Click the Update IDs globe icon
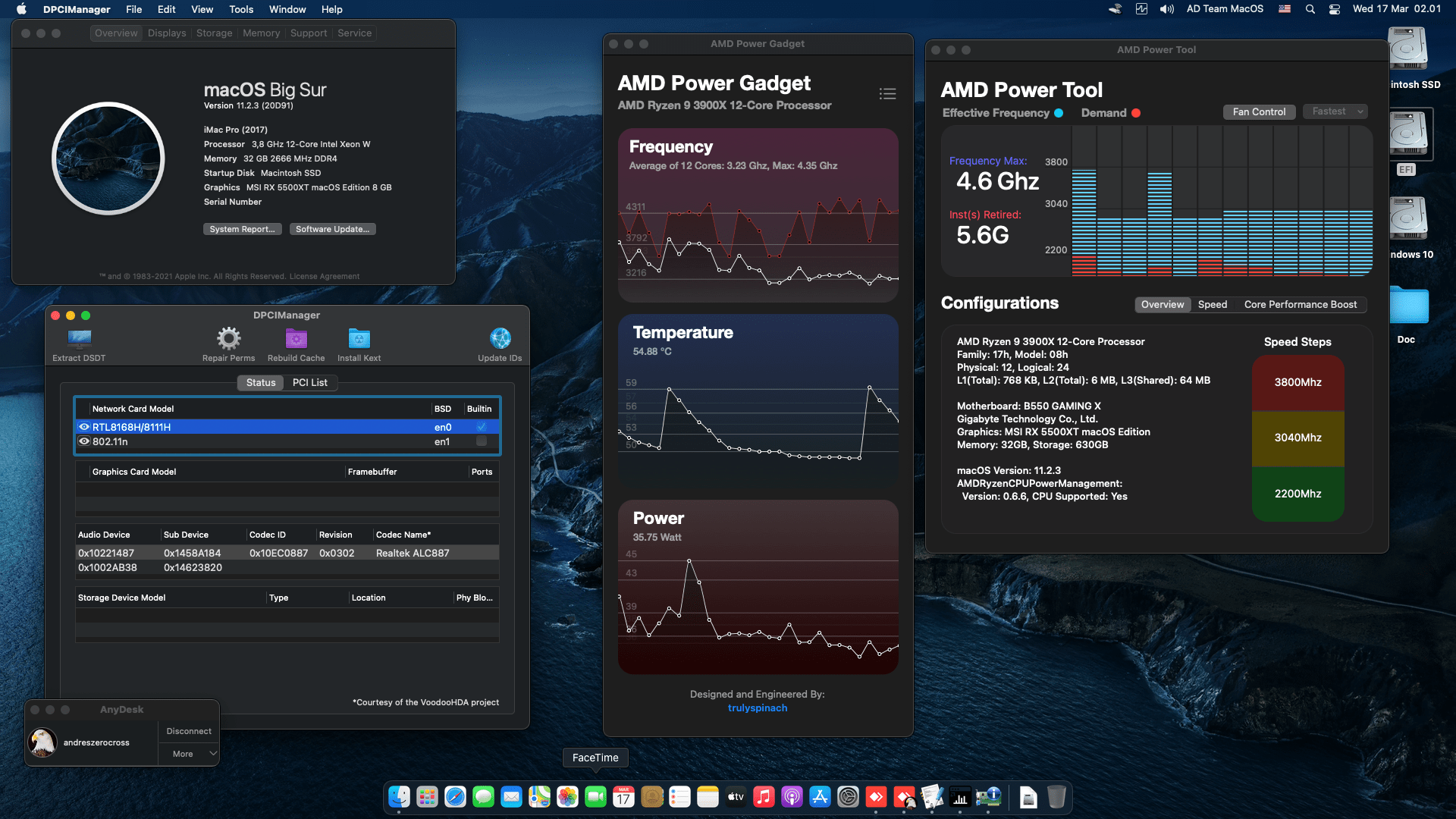Screen dimensions: 1456x819 (500, 338)
